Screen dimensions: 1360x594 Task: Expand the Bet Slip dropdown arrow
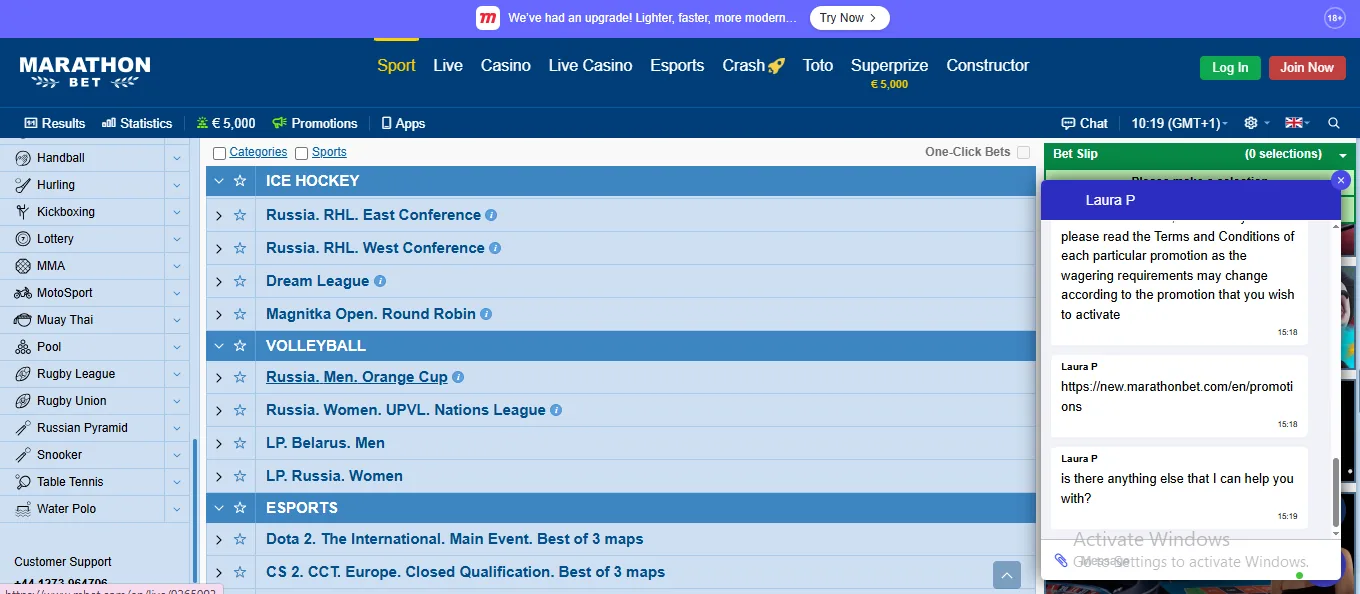(x=1343, y=155)
